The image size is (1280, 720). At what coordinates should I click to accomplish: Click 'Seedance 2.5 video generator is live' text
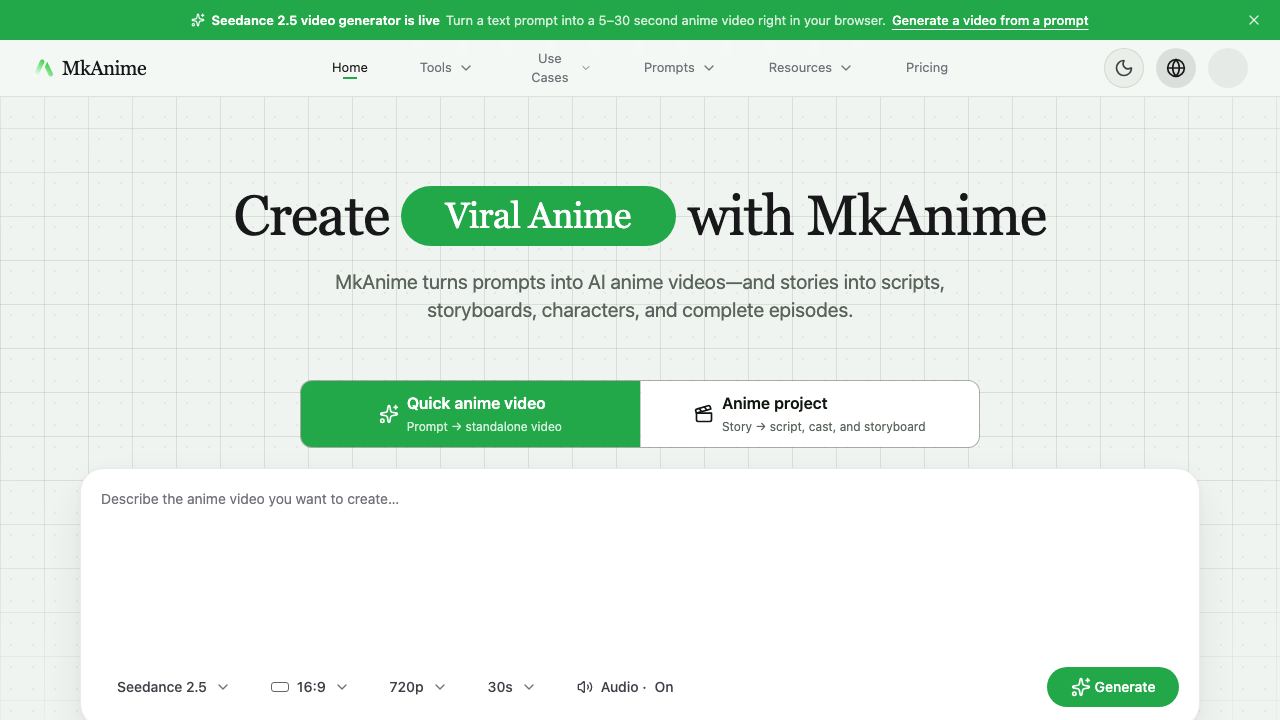[325, 20]
